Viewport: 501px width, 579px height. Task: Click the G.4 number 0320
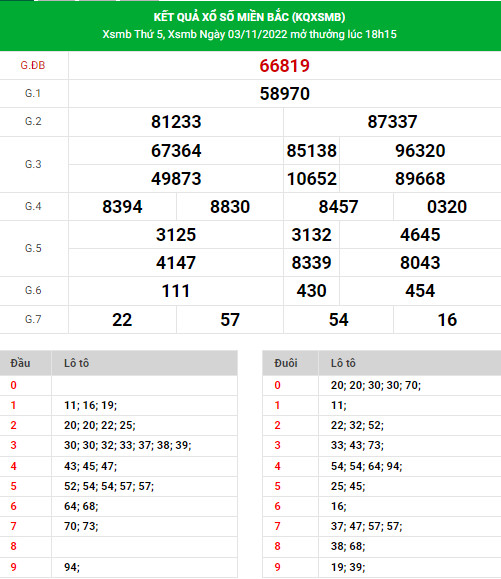tap(447, 207)
